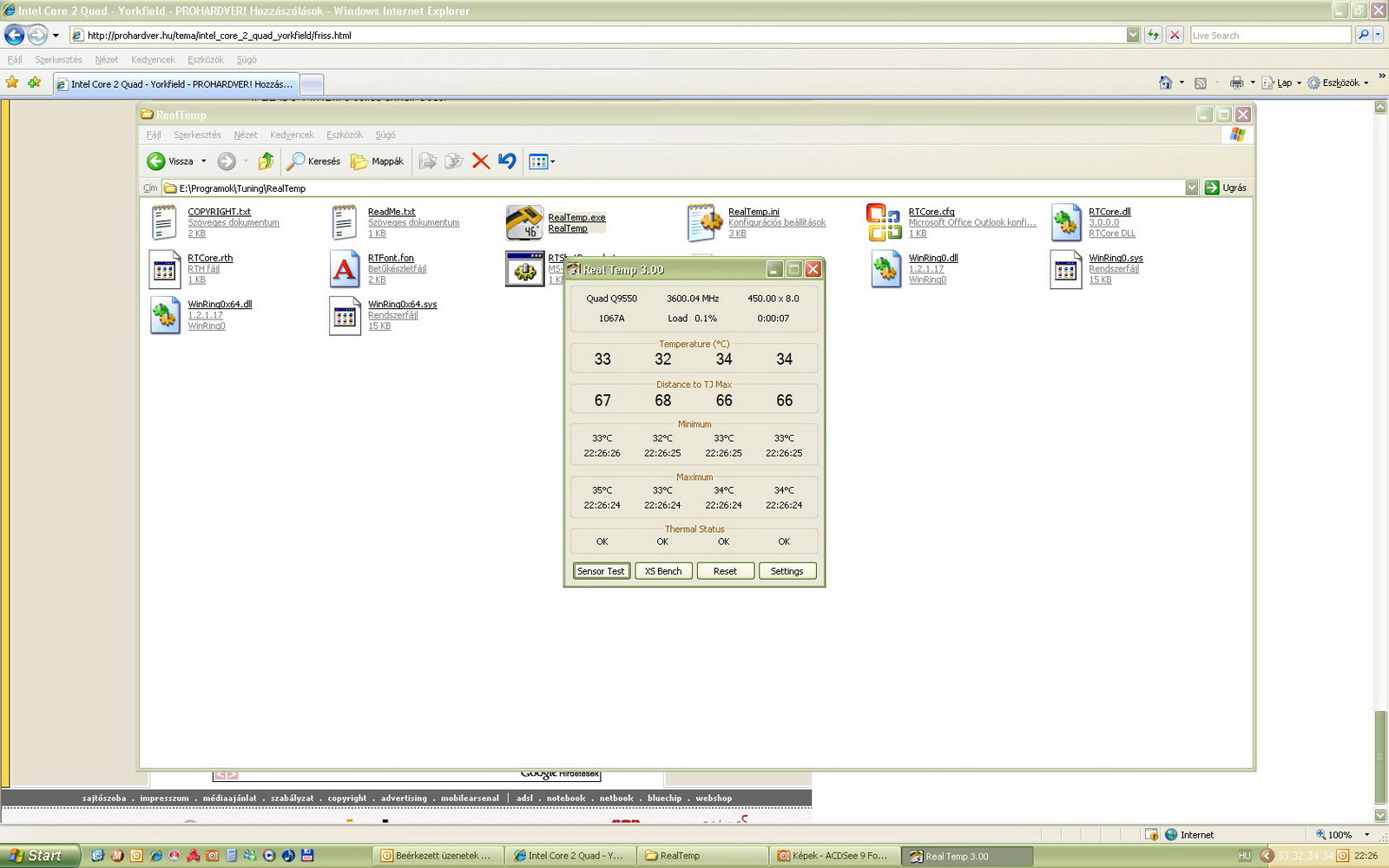Viewport: 1389px width, 868px height.
Task: Open the webshop footer link
Action: tap(714, 799)
